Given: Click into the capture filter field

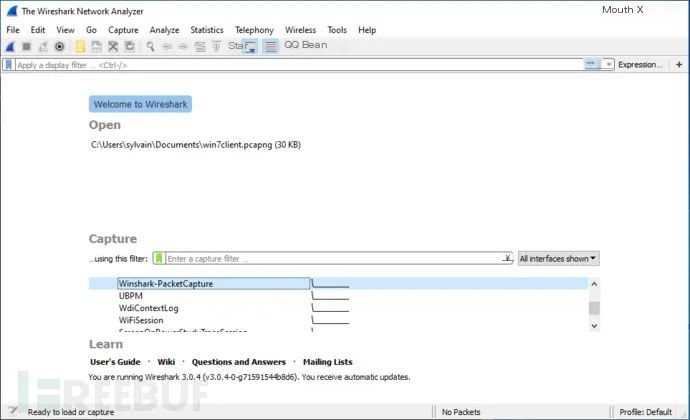Looking at the screenshot, I should coord(333,258).
